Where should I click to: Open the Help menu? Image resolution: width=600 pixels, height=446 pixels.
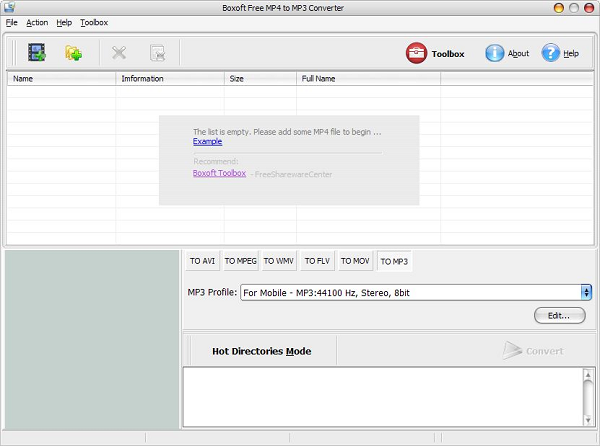(x=64, y=23)
